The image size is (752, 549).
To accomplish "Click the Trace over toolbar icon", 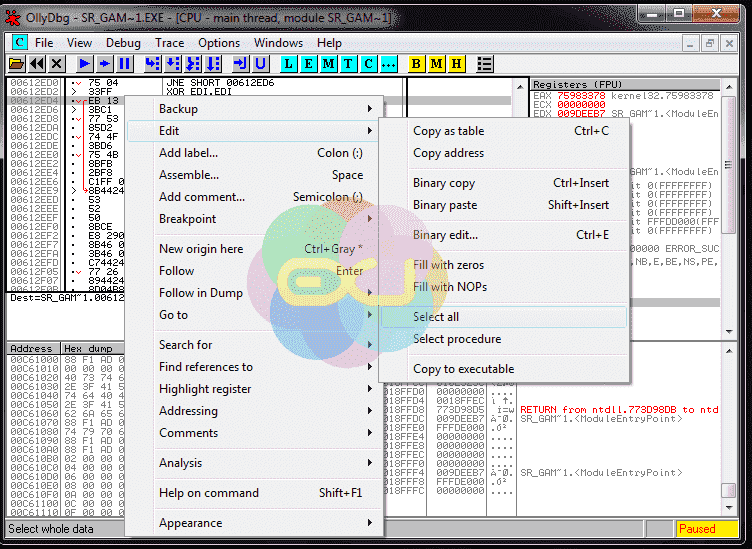I will tap(213, 63).
